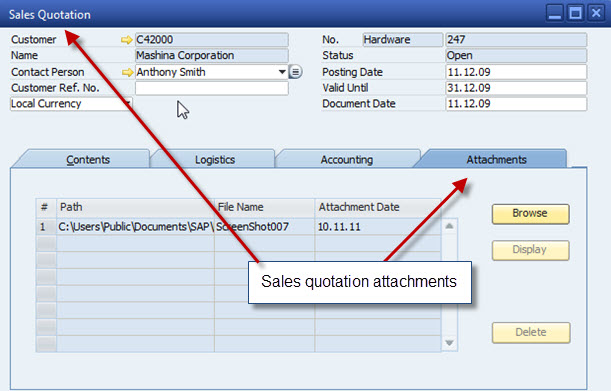Click the document number field 247

[516, 40]
